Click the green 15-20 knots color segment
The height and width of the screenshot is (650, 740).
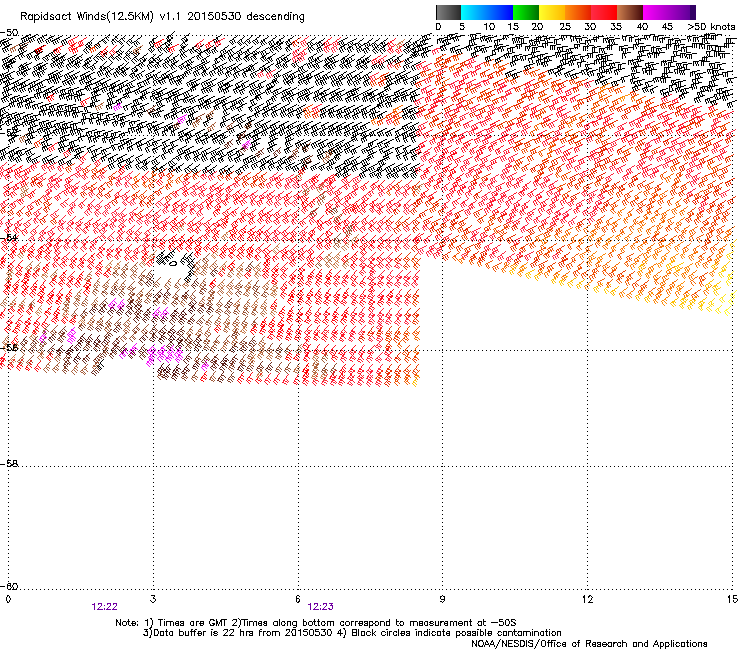pyautogui.click(x=526, y=12)
